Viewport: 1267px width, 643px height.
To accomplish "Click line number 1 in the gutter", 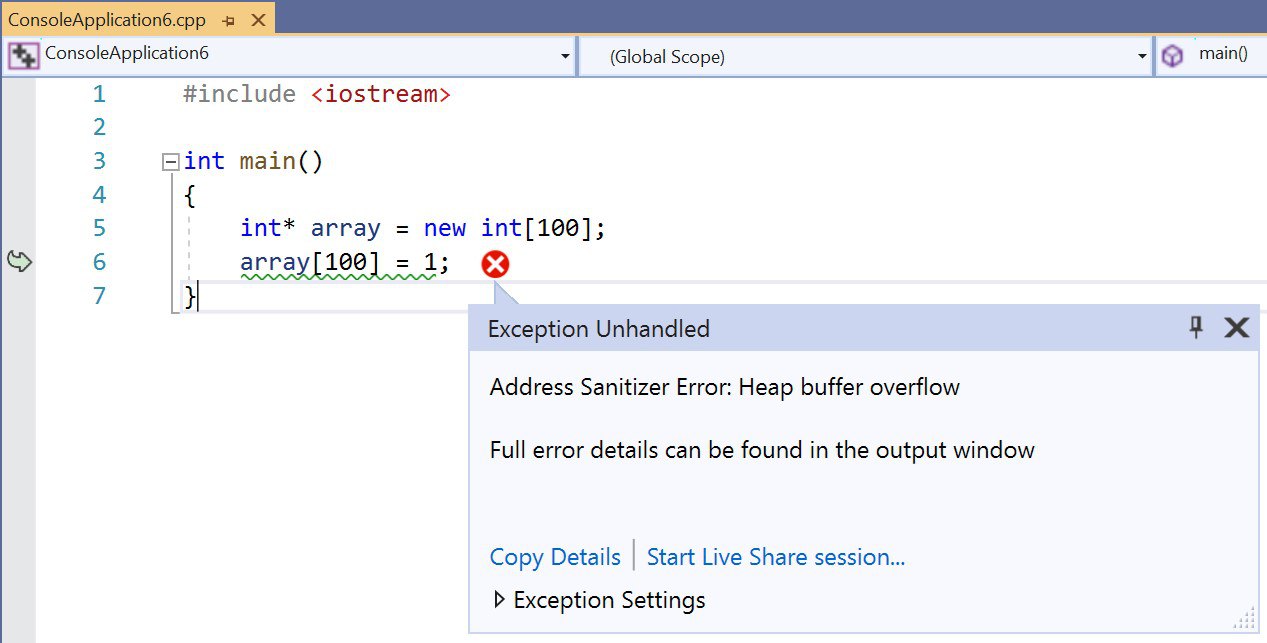I will coord(98,95).
